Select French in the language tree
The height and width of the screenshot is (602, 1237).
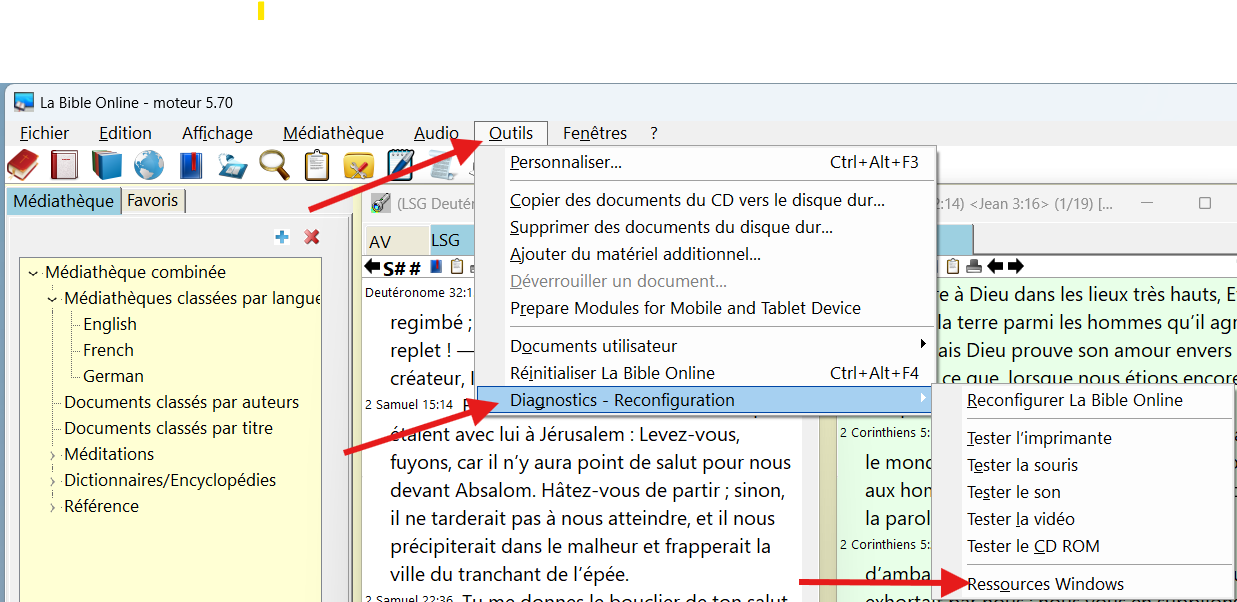click(108, 350)
